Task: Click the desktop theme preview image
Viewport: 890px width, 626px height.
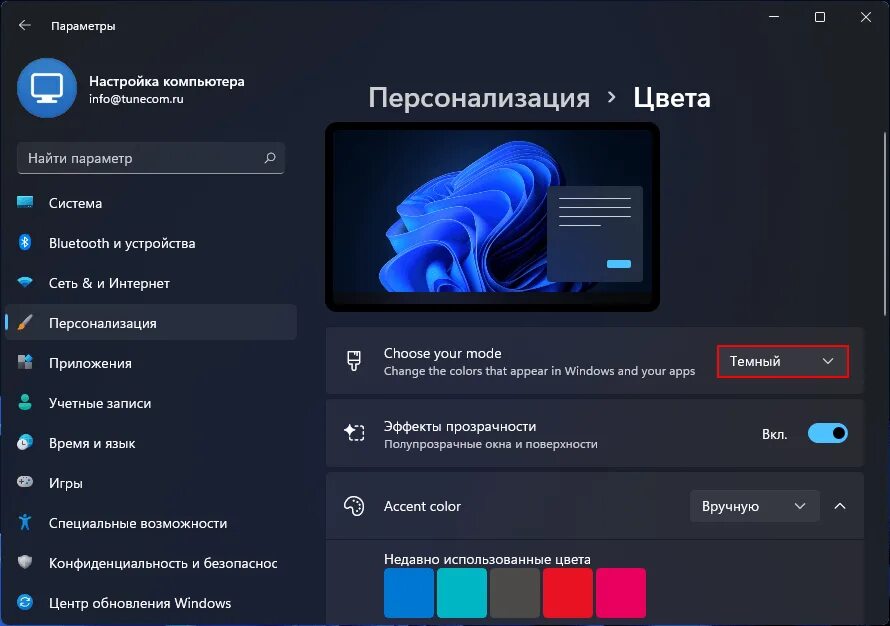Action: pyautogui.click(x=492, y=217)
